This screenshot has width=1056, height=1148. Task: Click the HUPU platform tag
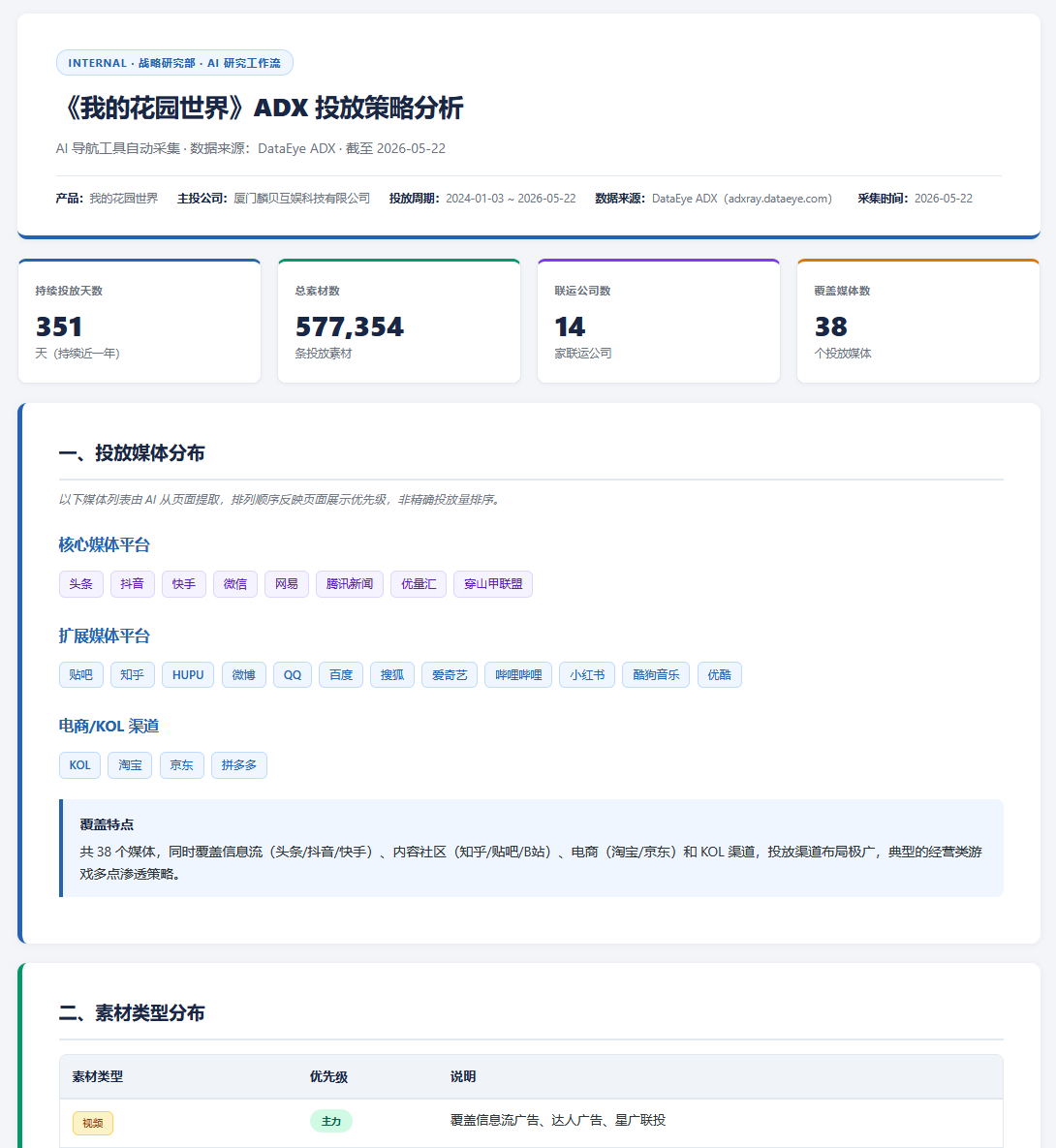tap(188, 675)
